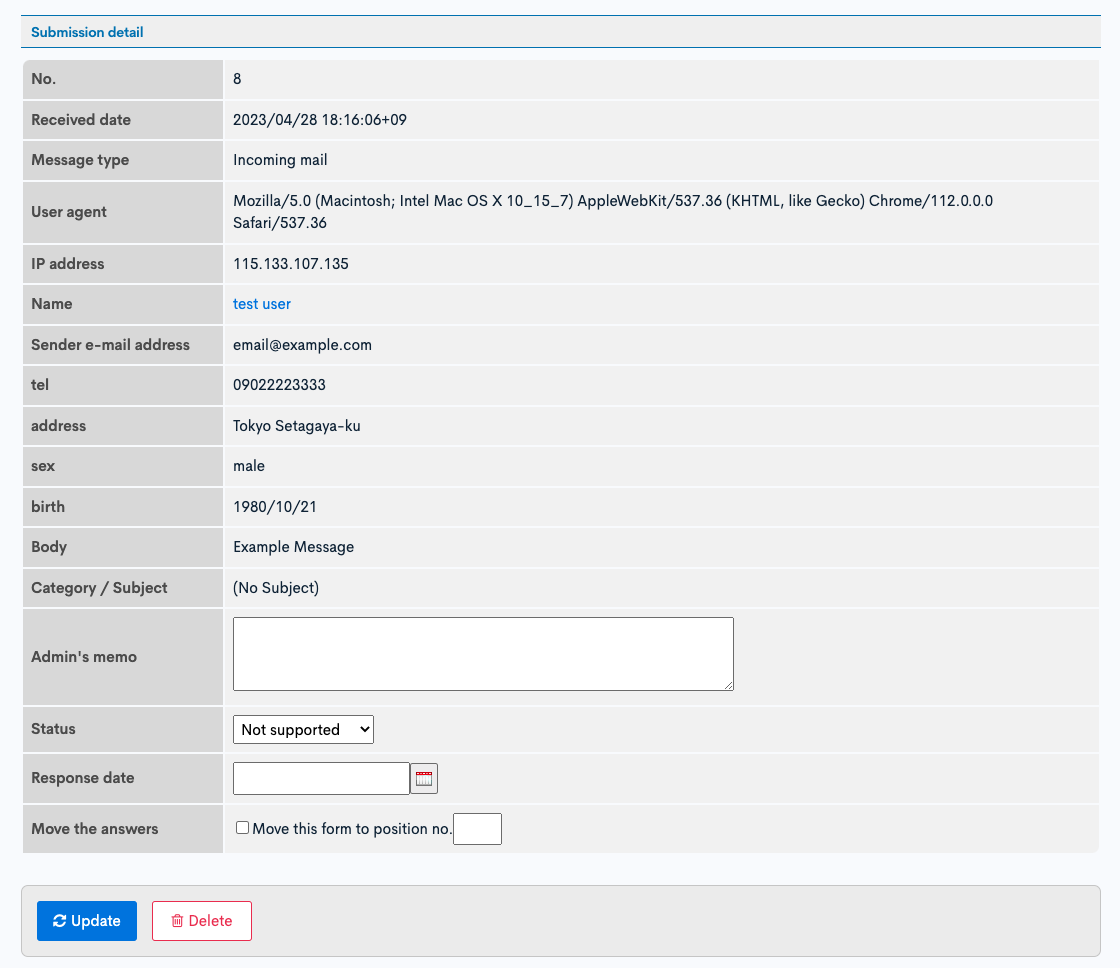Image resolution: width=1120 pixels, height=968 pixels.
Task: Click the Response date input field
Action: (x=321, y=778)
